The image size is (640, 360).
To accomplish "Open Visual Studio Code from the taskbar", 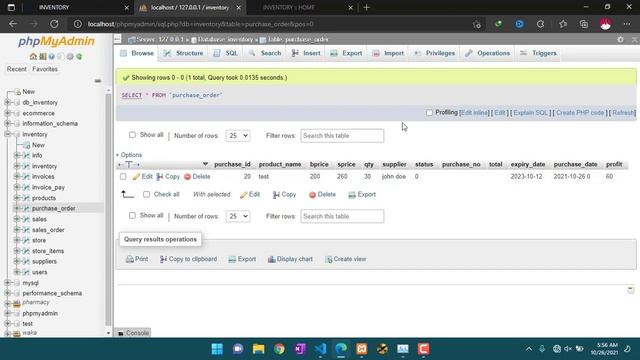I will pos(320,349).
